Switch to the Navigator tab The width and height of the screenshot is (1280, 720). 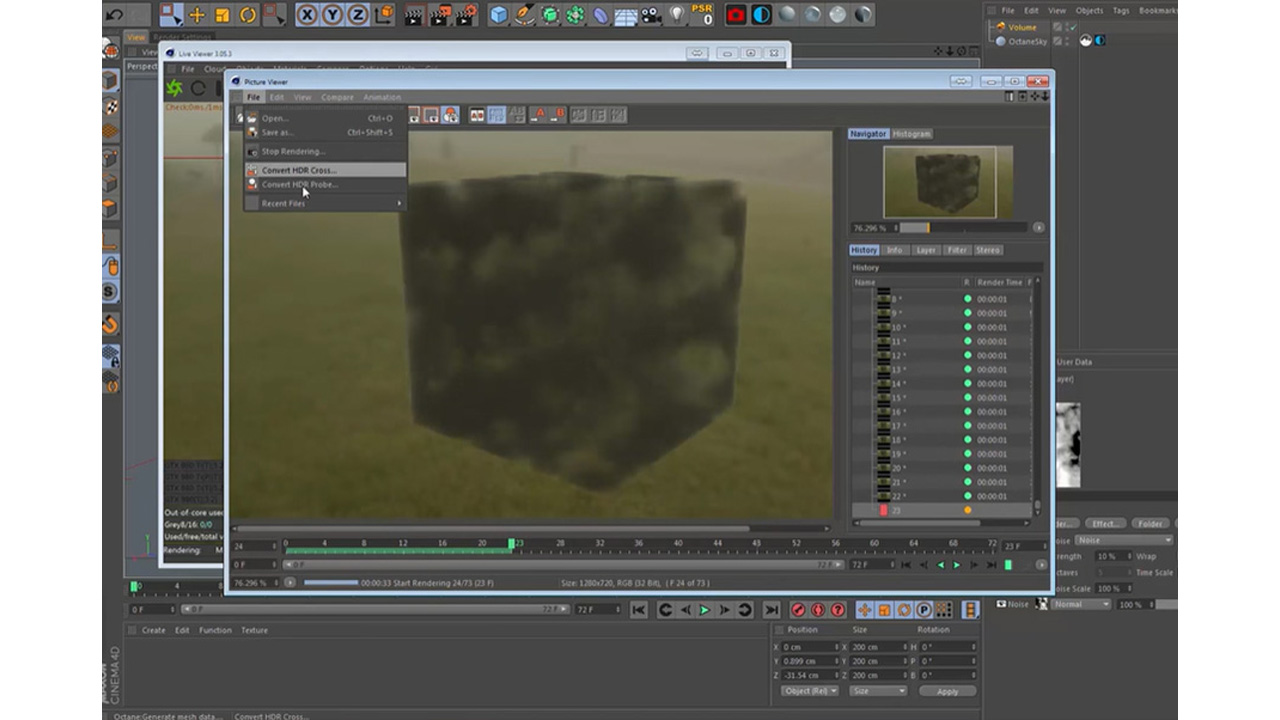pyautogui.click(x=868, y=133)
